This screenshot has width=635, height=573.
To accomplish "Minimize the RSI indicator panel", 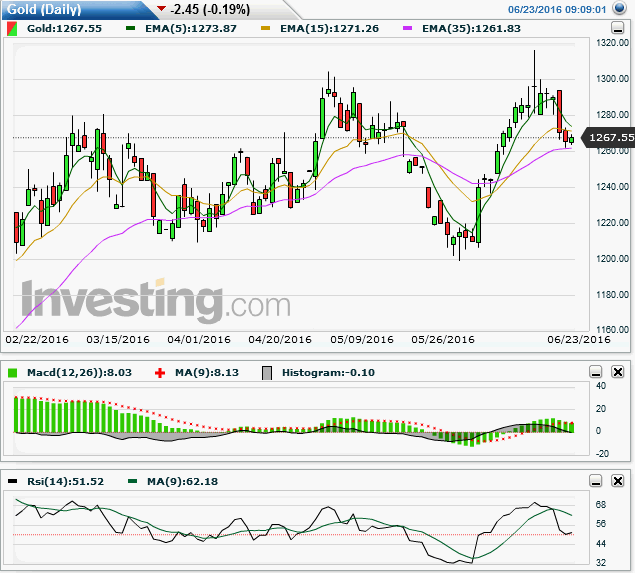I will 596,481.
